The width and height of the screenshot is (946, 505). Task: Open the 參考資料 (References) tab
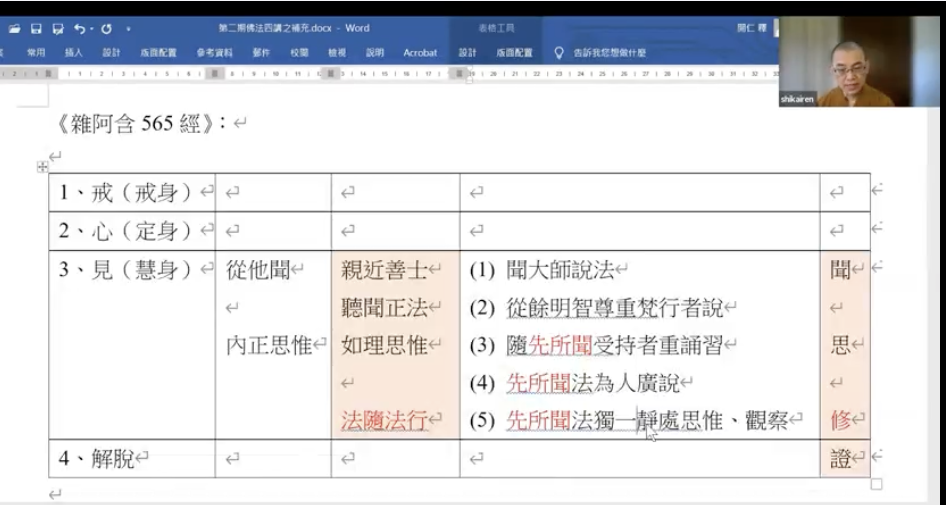[x=215, y=52]
